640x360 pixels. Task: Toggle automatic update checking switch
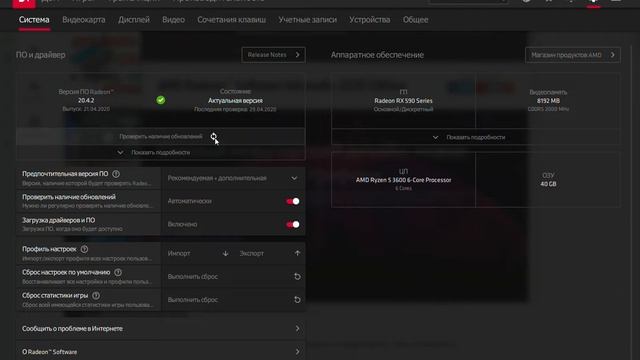pyautogui.click(x=293, y=201)
